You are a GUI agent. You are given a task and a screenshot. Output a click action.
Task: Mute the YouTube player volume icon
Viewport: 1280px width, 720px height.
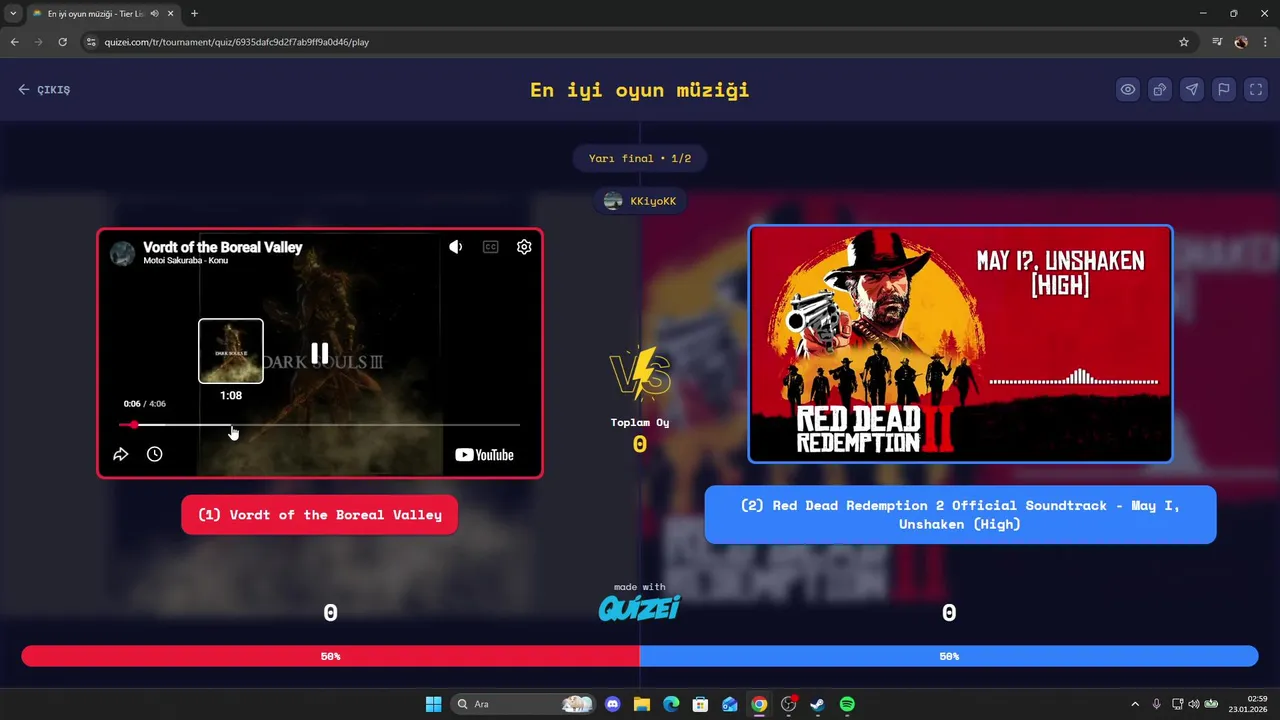[x=456, y=247]
